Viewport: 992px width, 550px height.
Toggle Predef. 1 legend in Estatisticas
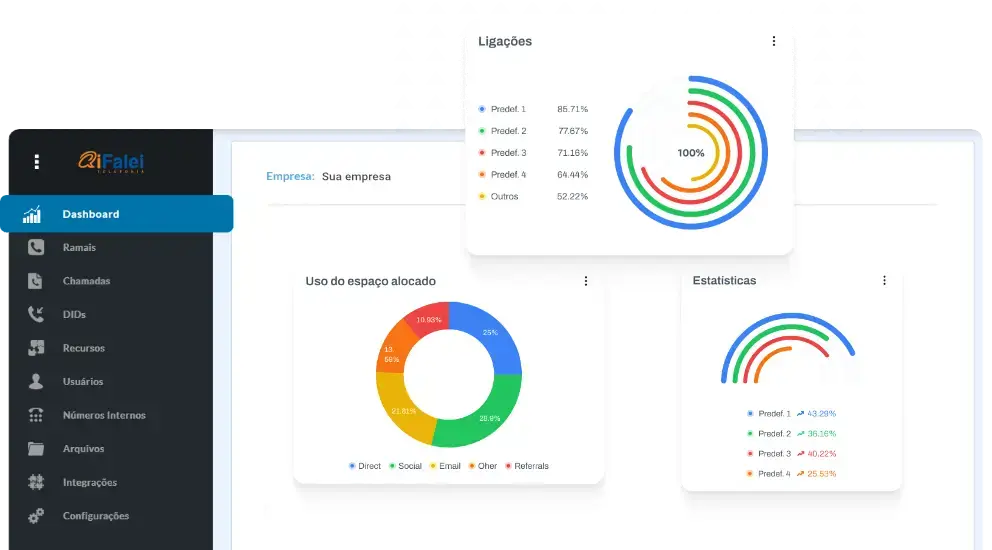[769, 414]
